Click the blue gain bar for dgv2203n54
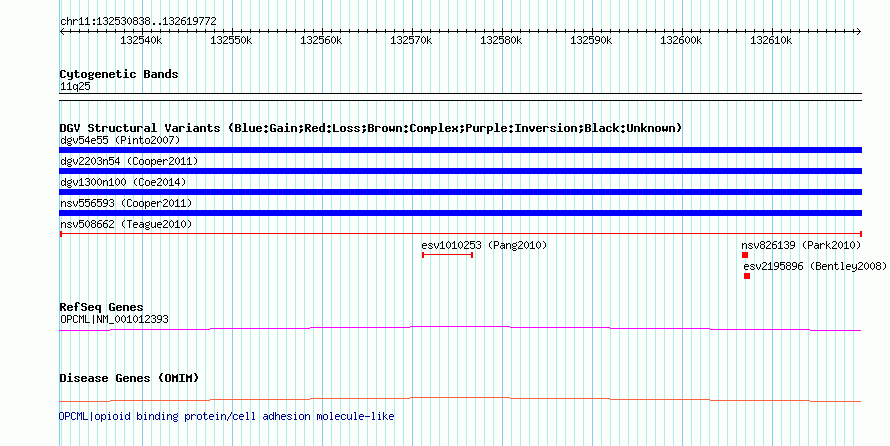 460,171
